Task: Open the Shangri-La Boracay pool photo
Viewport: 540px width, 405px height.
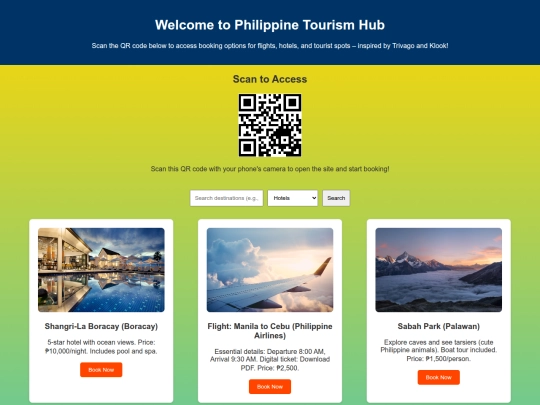Action: tap(101, 270)
